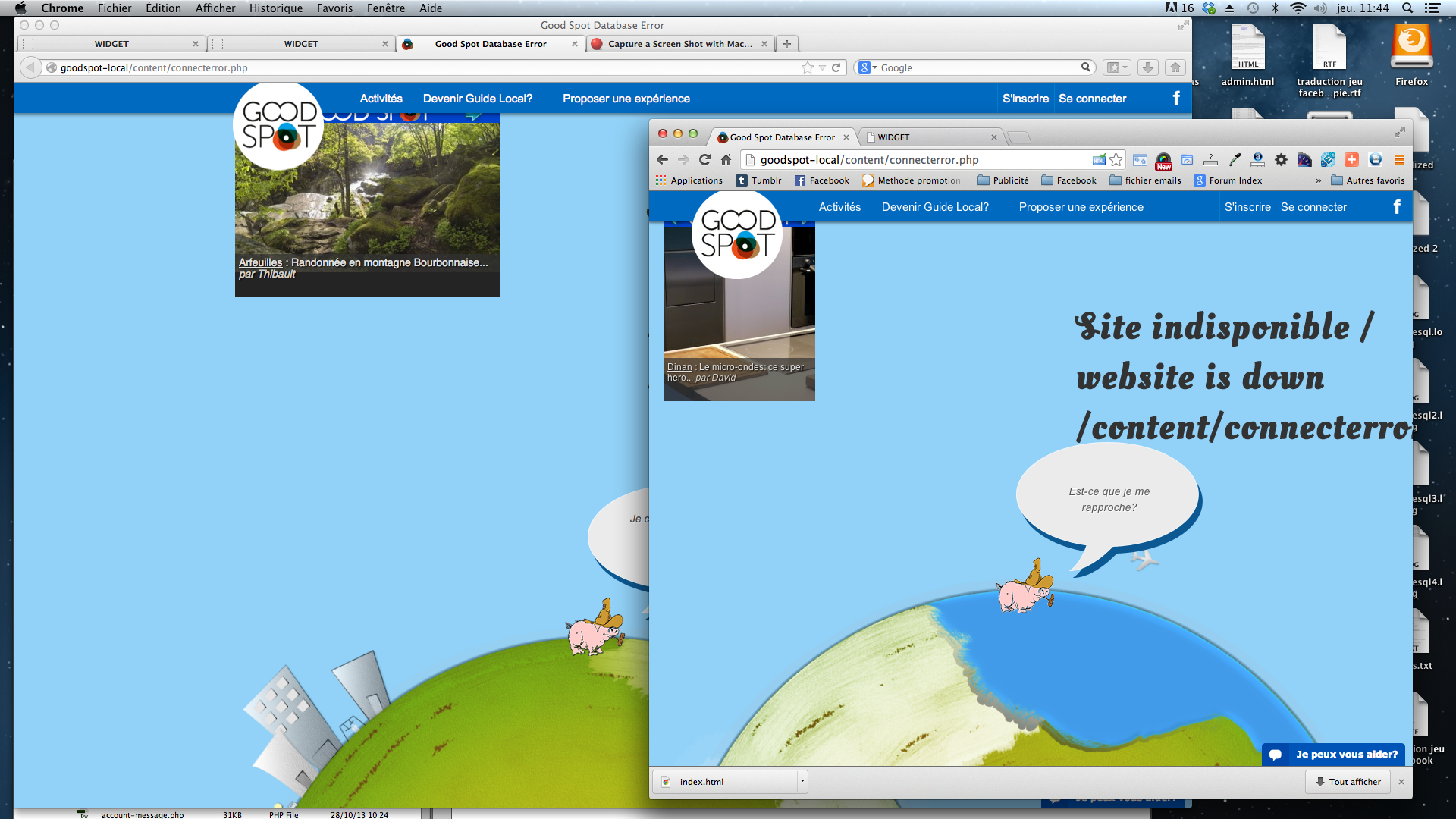Open the Chrome hamburger menu
This screenshot has width=1456, height=819.
tap(1399, 159)
